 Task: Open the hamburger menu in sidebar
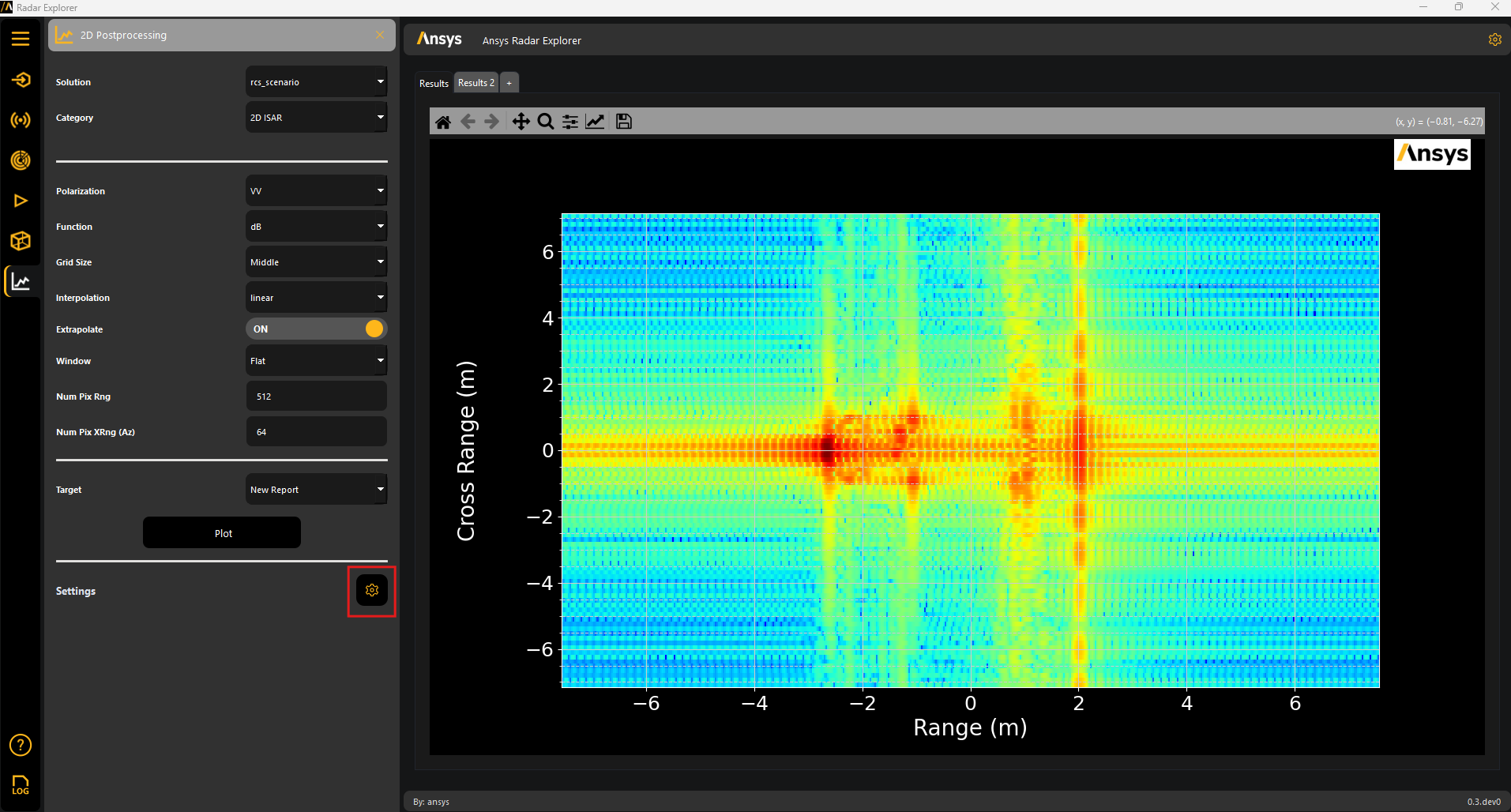click(x=21, y=39)
